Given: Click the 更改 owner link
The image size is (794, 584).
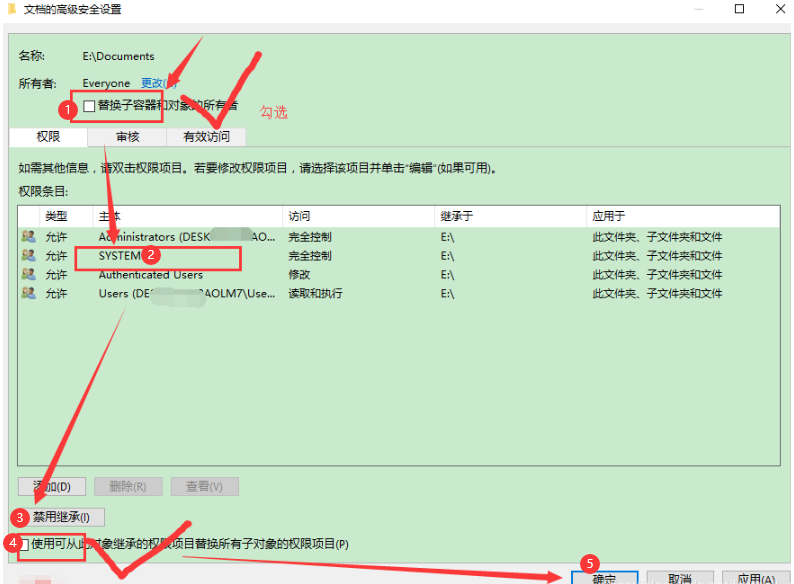Looking at the screenshot, I should tap(158, 83).
